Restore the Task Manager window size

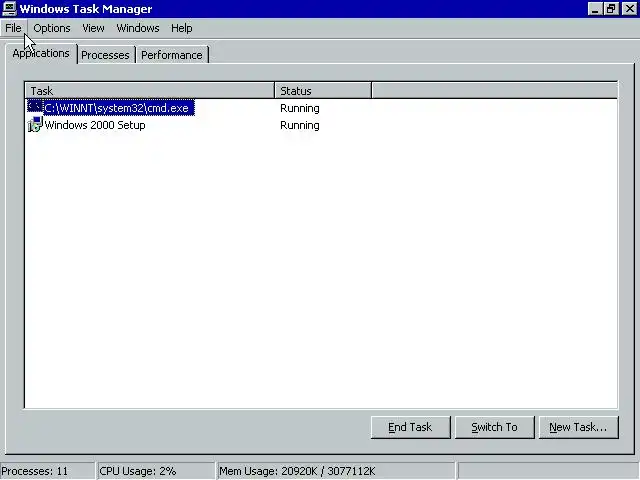click(x=611, y=9)
